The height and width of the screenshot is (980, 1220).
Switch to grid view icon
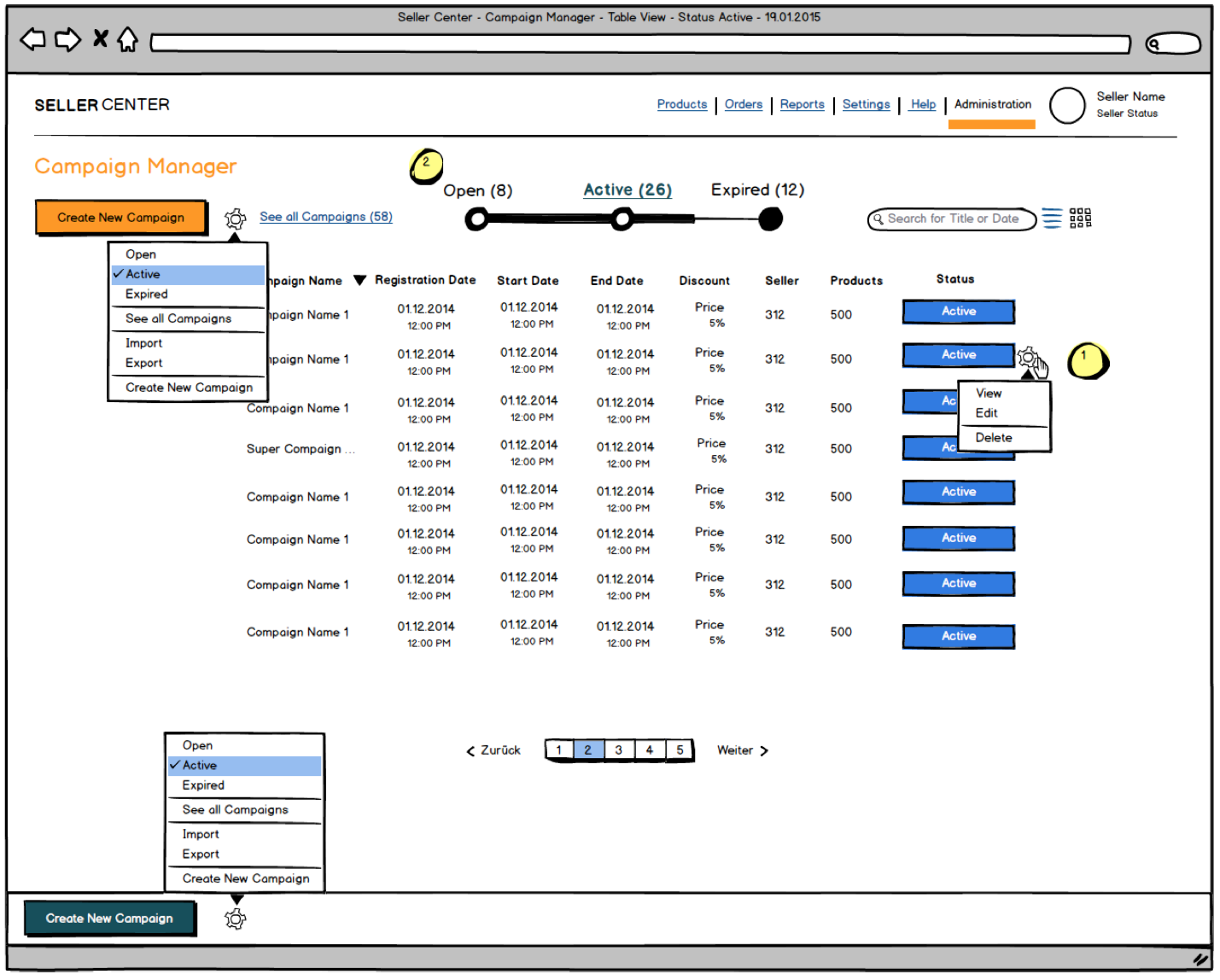coord(1080,219)
